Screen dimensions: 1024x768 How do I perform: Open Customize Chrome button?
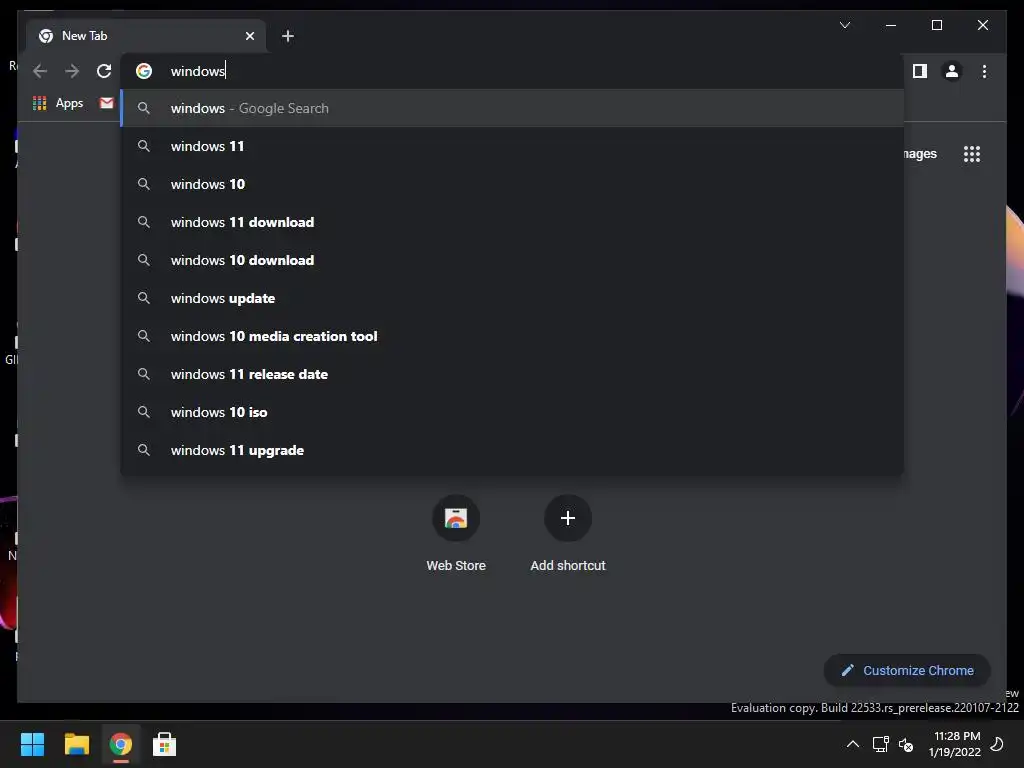coord(907,671)
